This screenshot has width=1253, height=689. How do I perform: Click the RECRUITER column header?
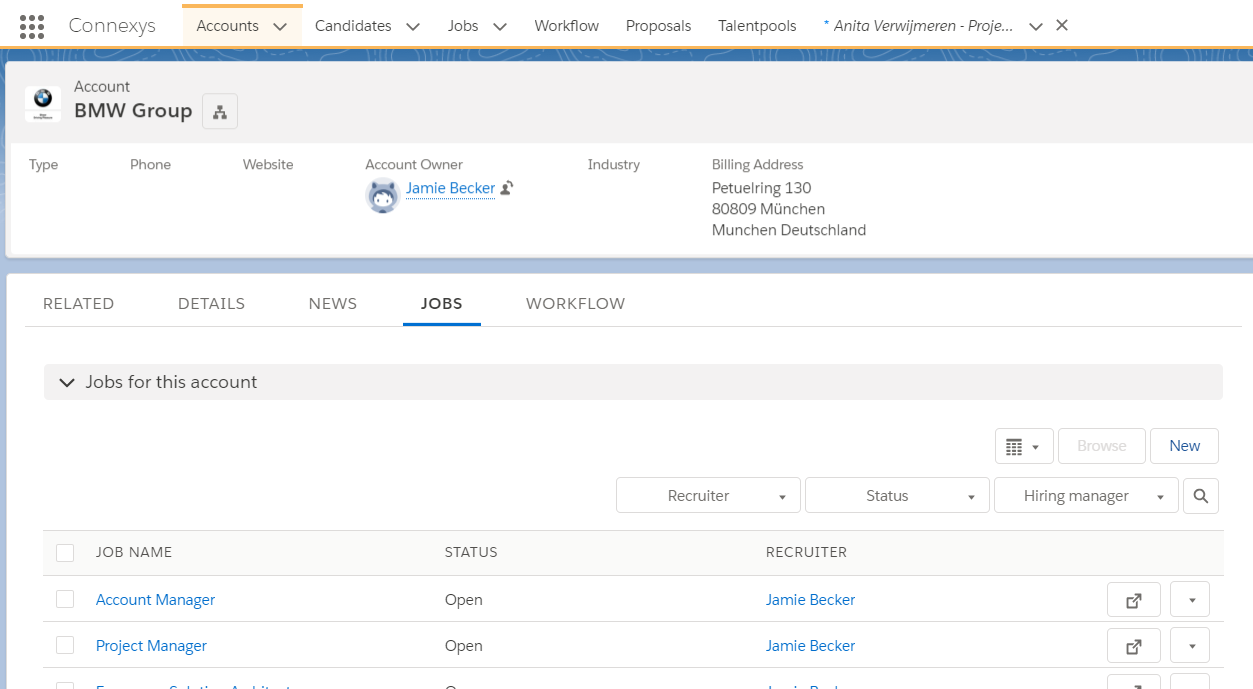pos(806,552)
